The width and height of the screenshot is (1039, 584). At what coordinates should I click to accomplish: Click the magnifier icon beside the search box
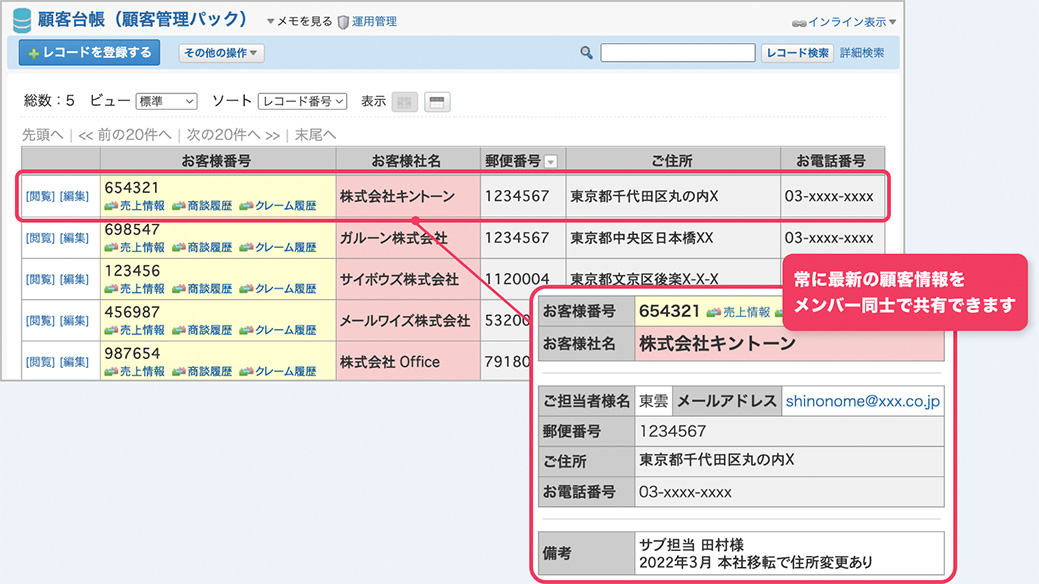[585, 52]
